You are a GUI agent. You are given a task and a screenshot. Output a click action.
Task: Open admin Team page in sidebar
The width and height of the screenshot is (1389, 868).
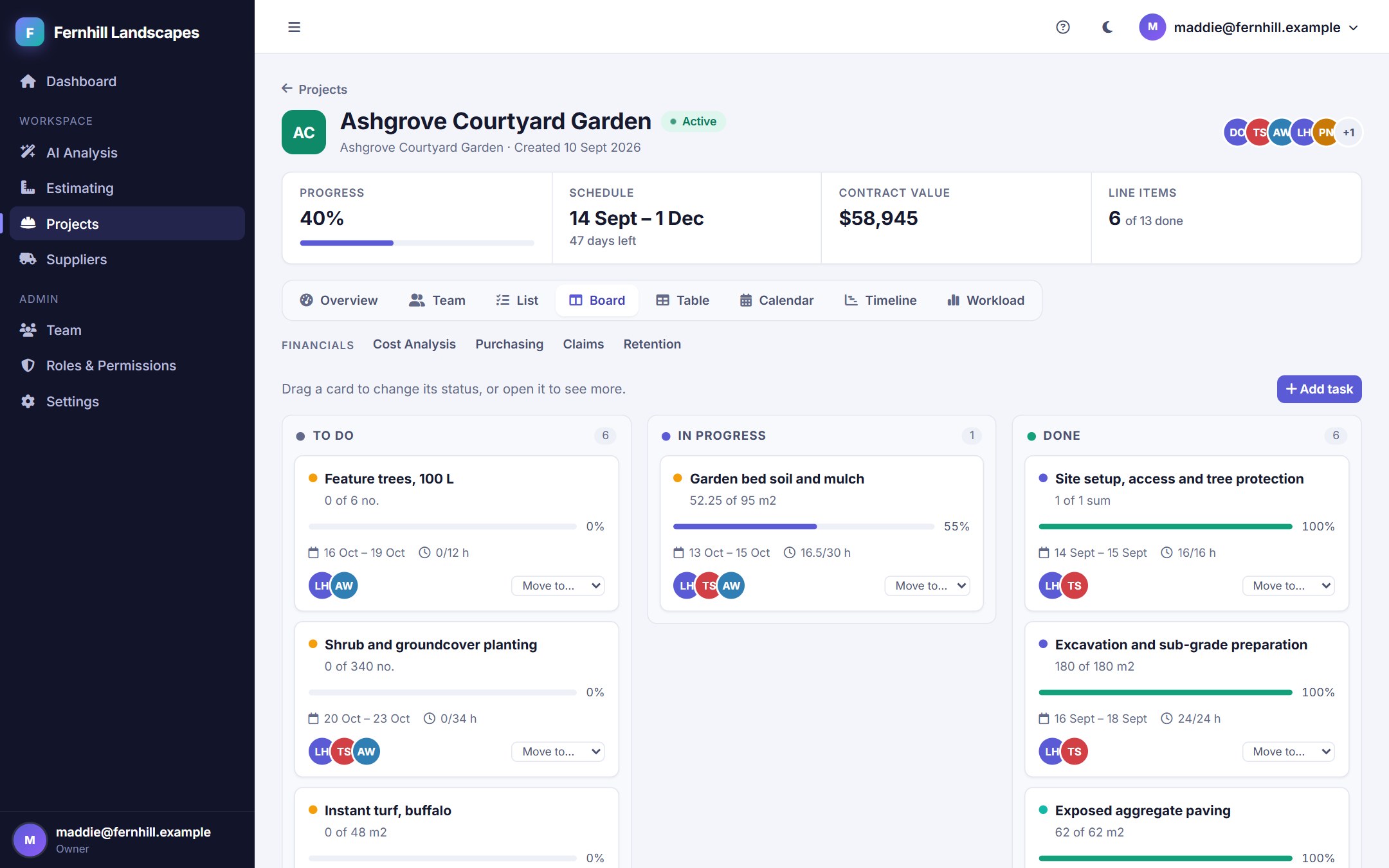(127, 330)
